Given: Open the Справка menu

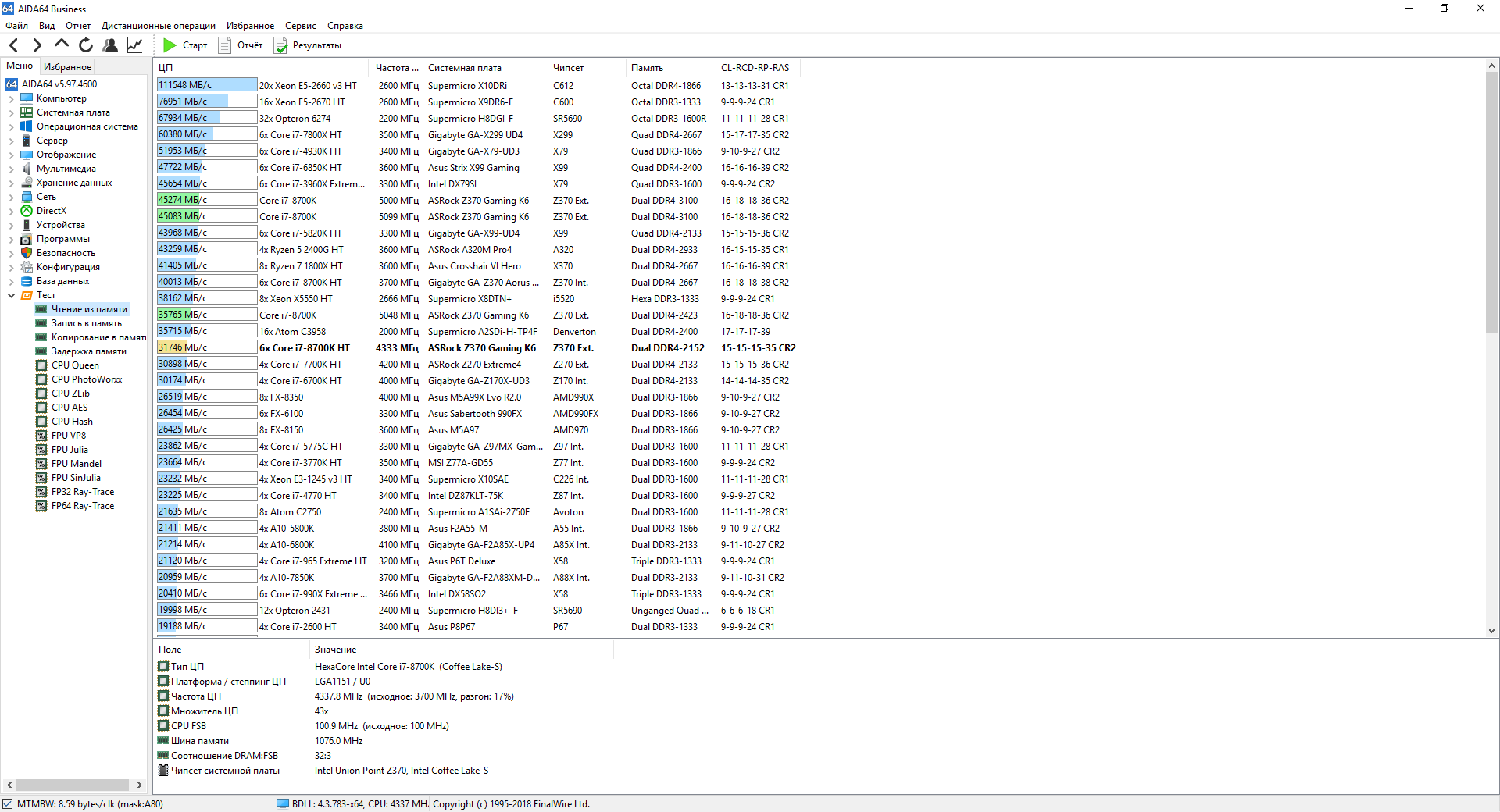Looking at the screenshot, I should click(345, 26).
